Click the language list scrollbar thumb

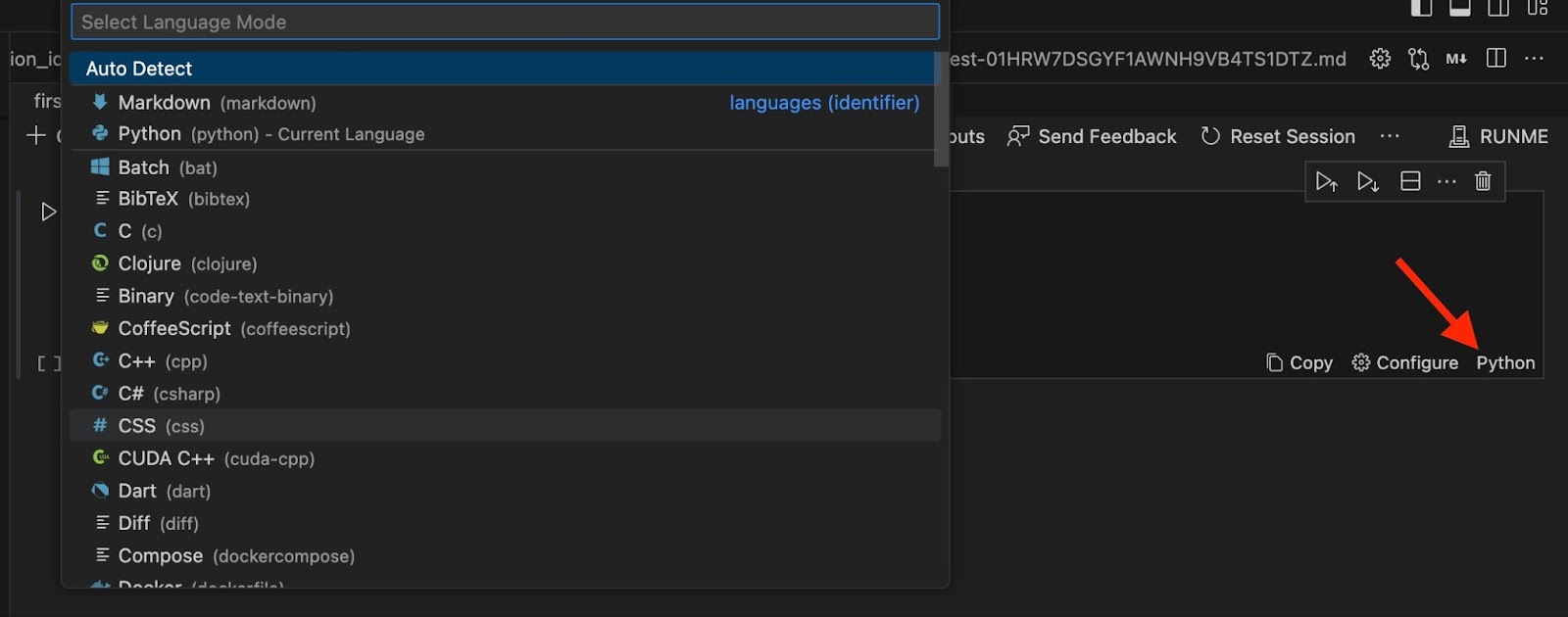[x=941, y=110]
